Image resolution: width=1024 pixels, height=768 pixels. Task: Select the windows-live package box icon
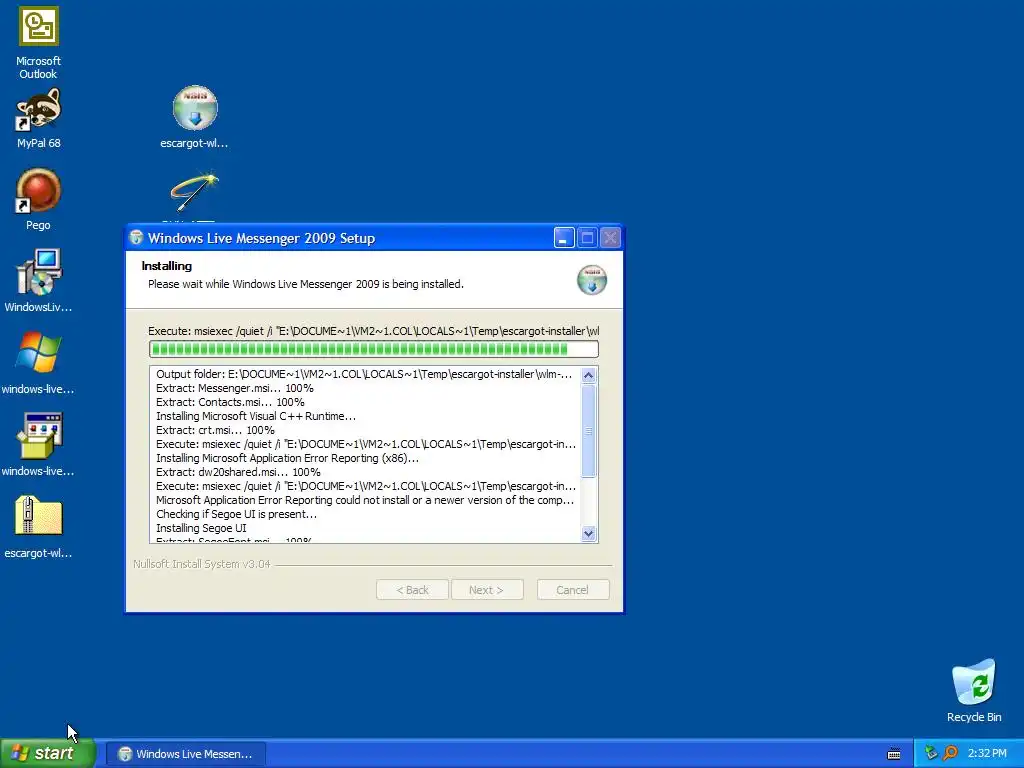coord(40,436)
